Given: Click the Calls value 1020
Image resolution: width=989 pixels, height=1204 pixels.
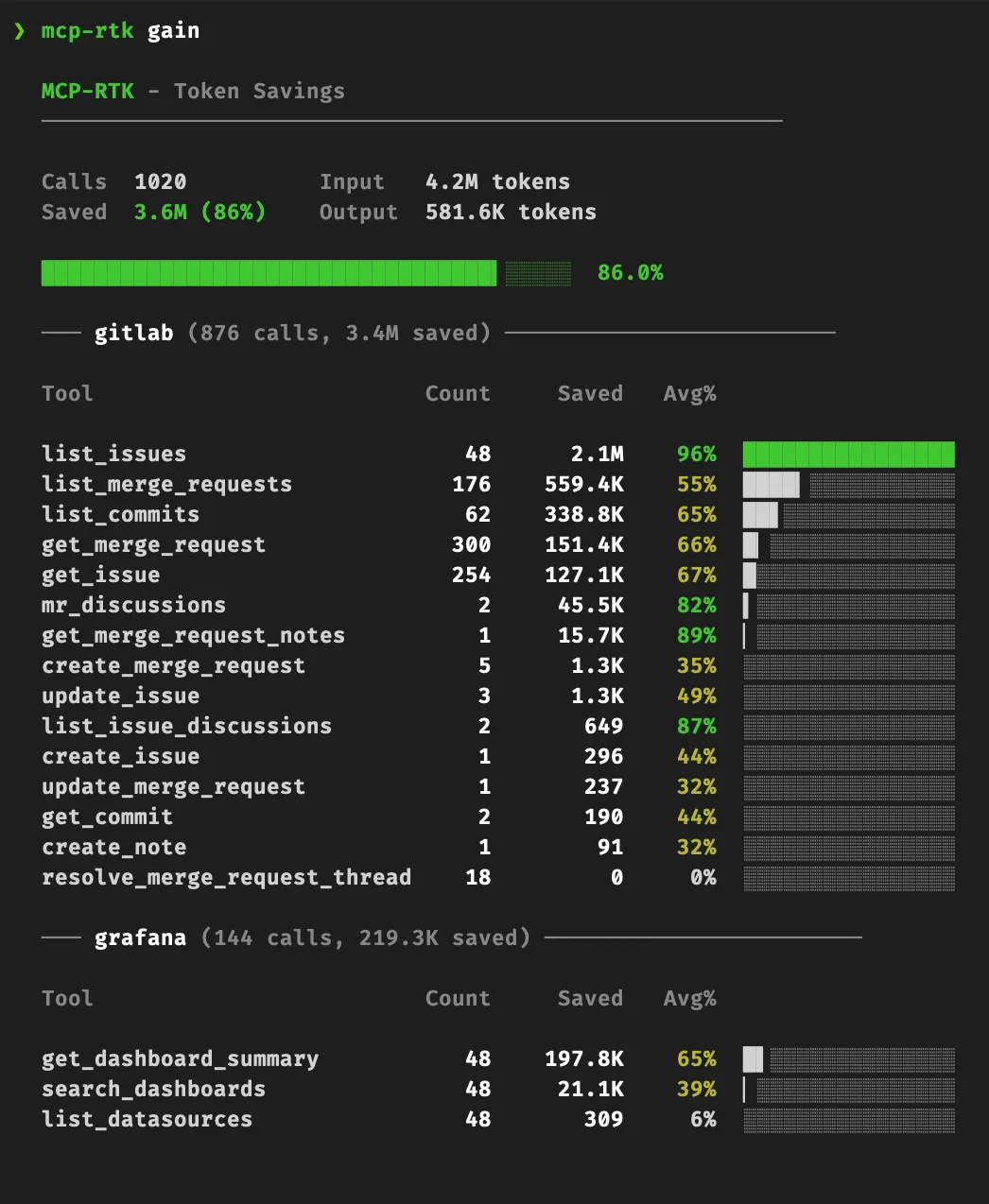Looking at the screenshot, I should click(x=161, y=181).
